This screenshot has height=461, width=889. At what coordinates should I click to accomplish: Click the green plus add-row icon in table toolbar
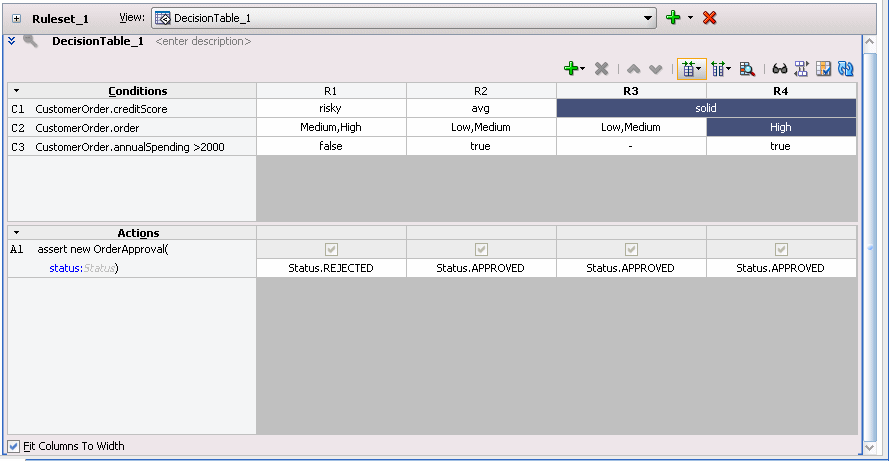[570, 69]
